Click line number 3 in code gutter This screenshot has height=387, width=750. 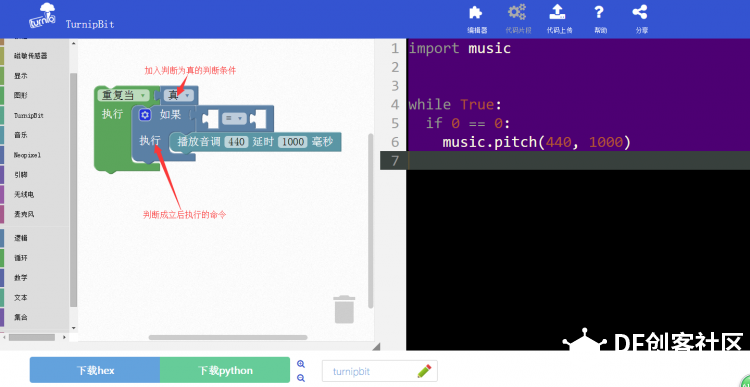(x=395, y=86)
